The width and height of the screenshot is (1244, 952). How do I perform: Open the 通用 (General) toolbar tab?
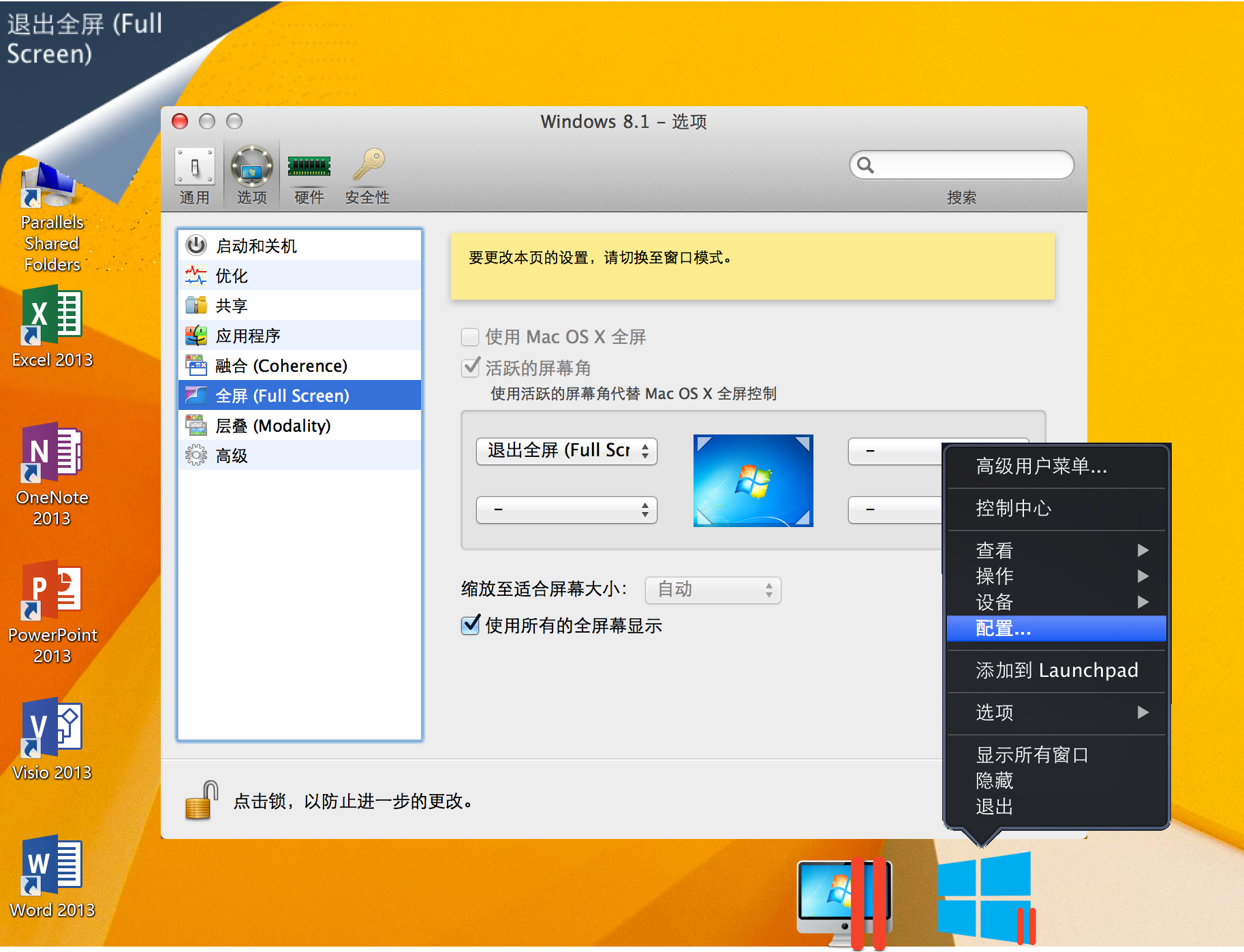point(195,176)
